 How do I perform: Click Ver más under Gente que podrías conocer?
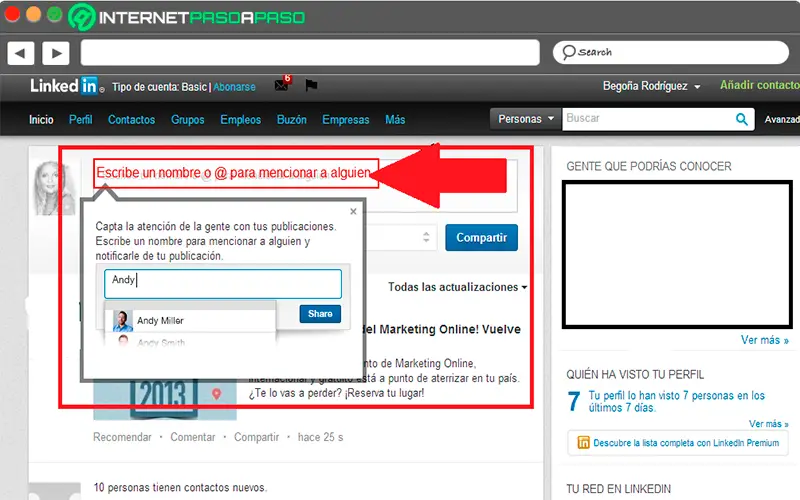tap(764, 340)
